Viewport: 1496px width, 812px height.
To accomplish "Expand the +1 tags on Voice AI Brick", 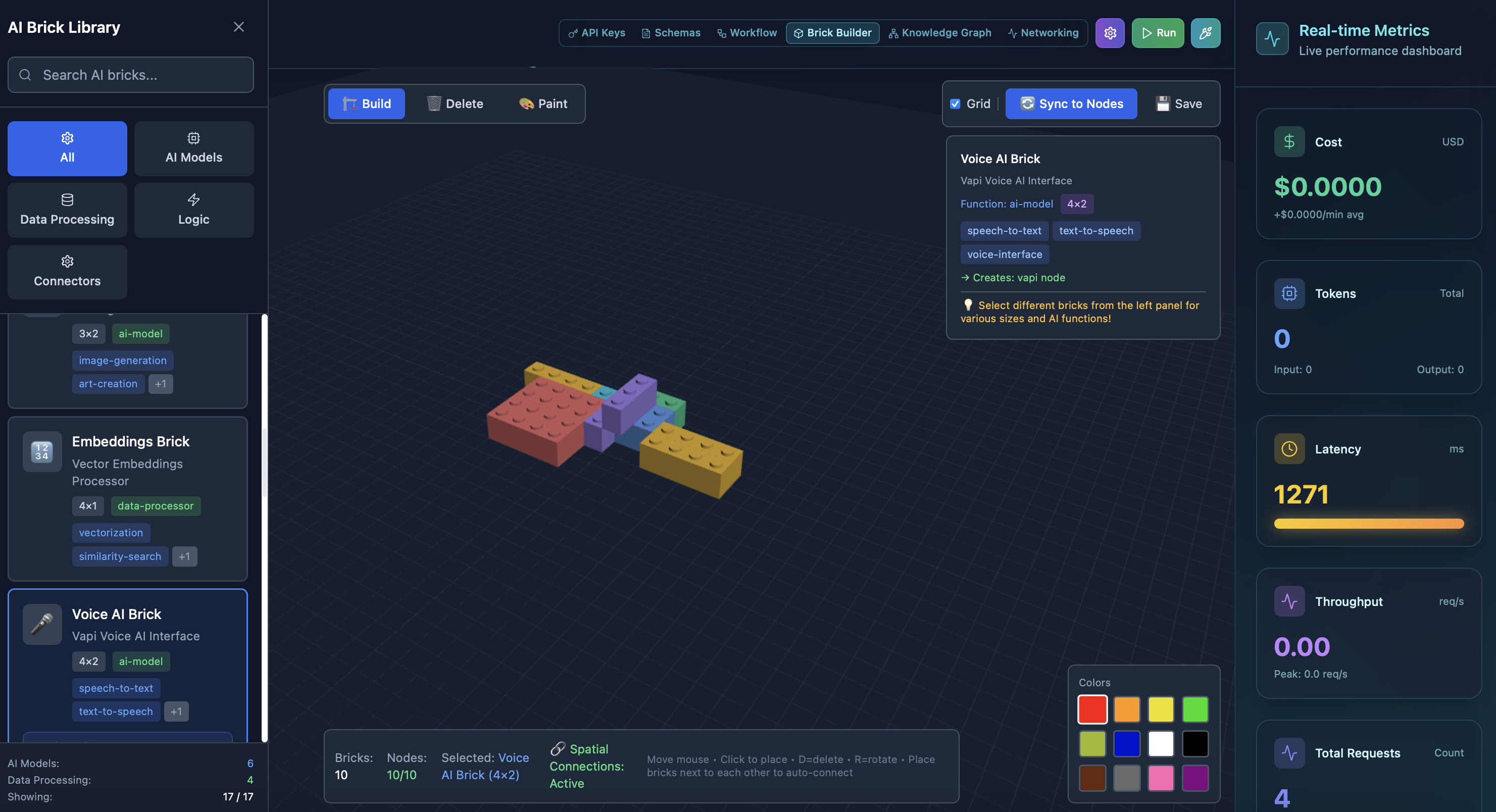I will coord(176,712).
